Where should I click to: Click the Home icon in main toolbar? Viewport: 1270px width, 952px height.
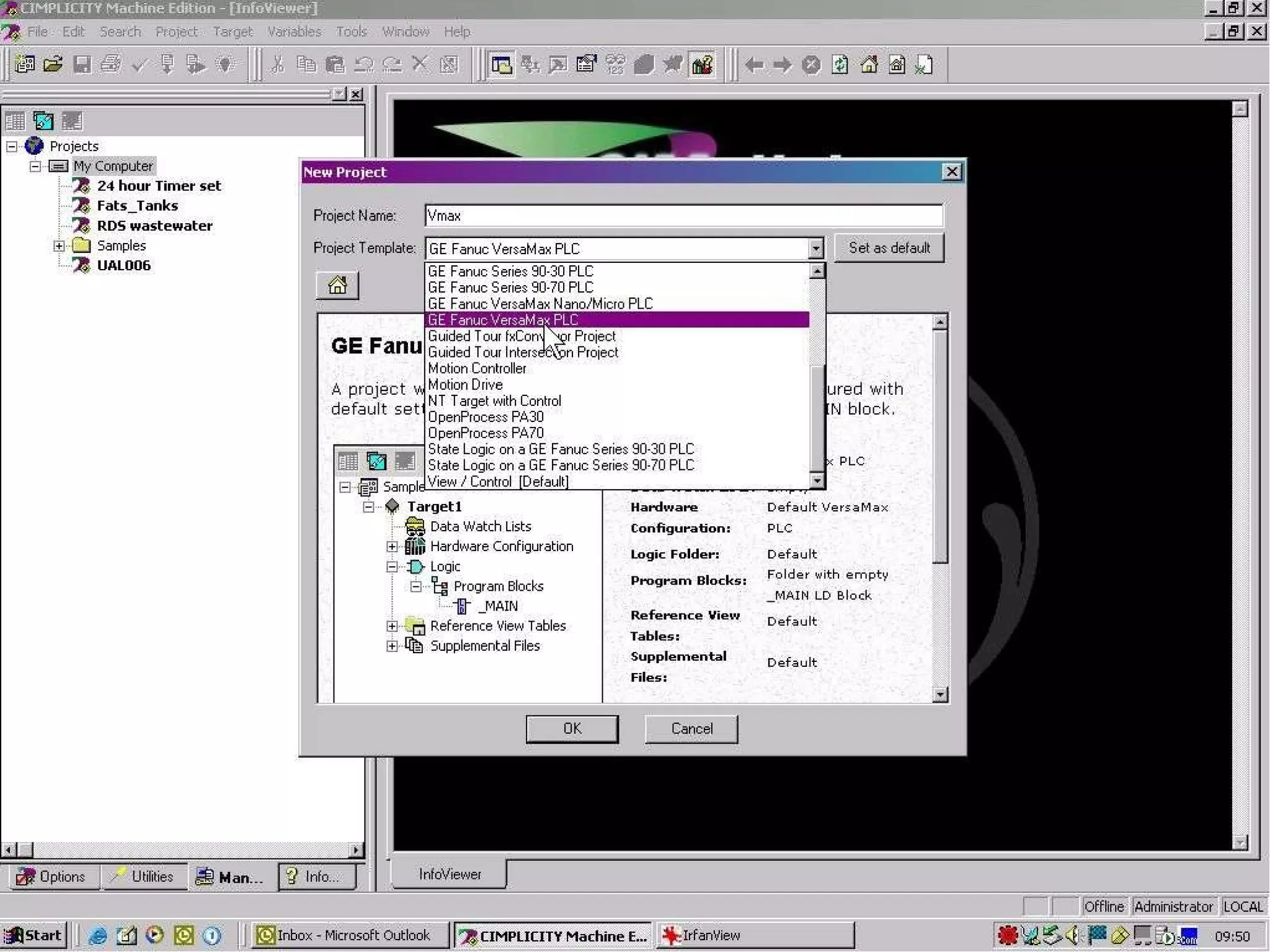coord(869,64)
